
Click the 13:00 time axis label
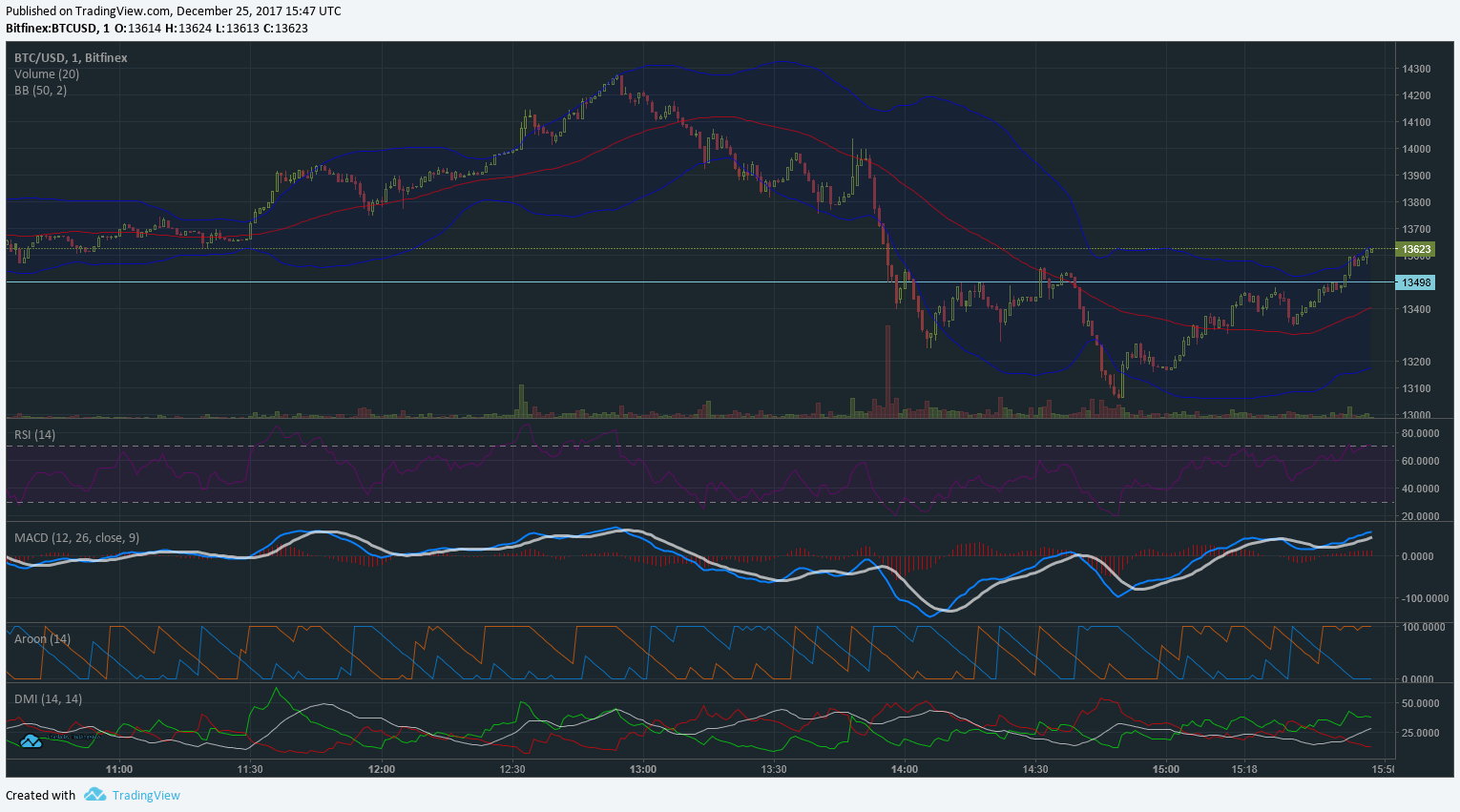tap(643, 769)
